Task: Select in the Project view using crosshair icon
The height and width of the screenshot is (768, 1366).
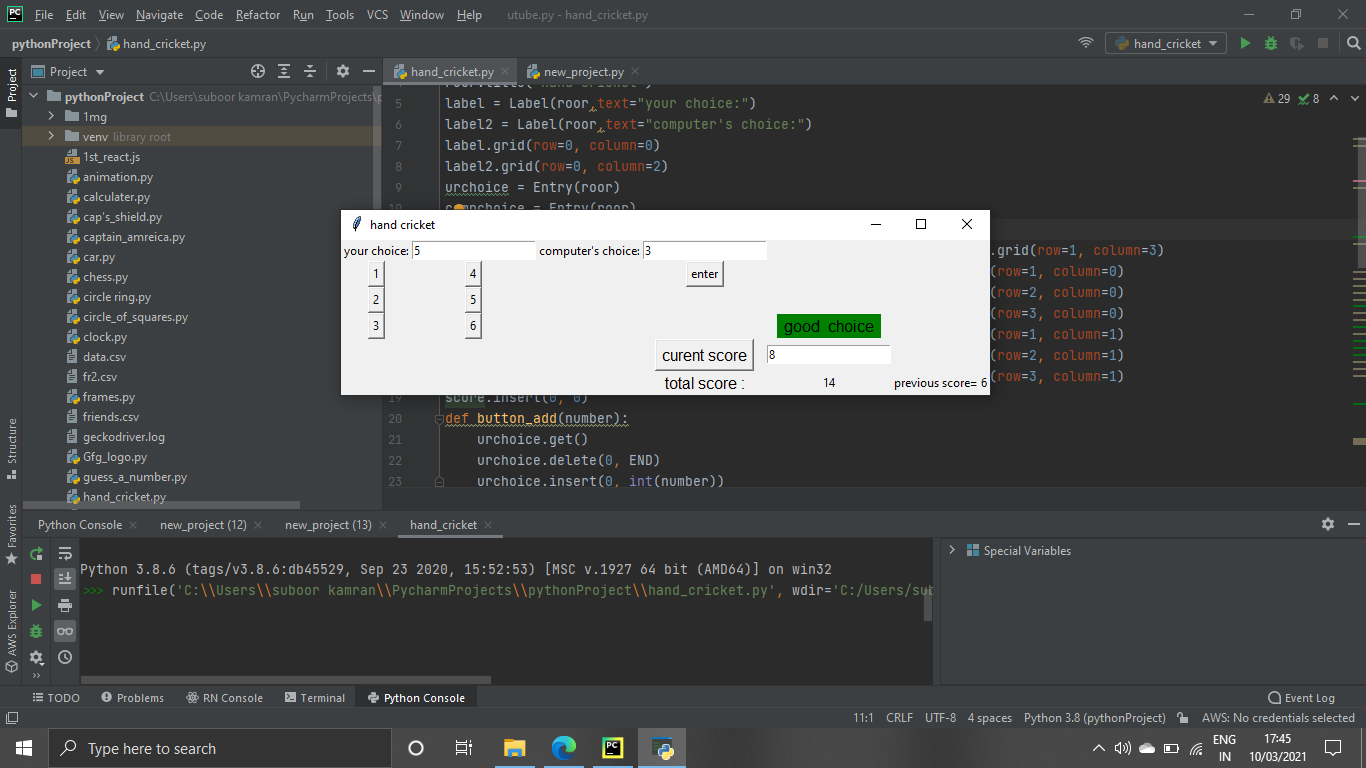Action: (x=257, y=71)
